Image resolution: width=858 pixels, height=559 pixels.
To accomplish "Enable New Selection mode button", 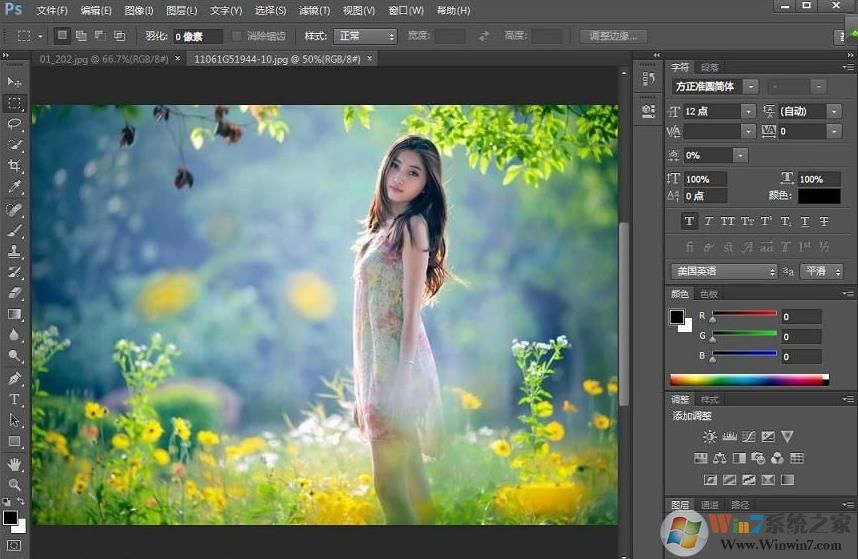I will click(62, 36).
